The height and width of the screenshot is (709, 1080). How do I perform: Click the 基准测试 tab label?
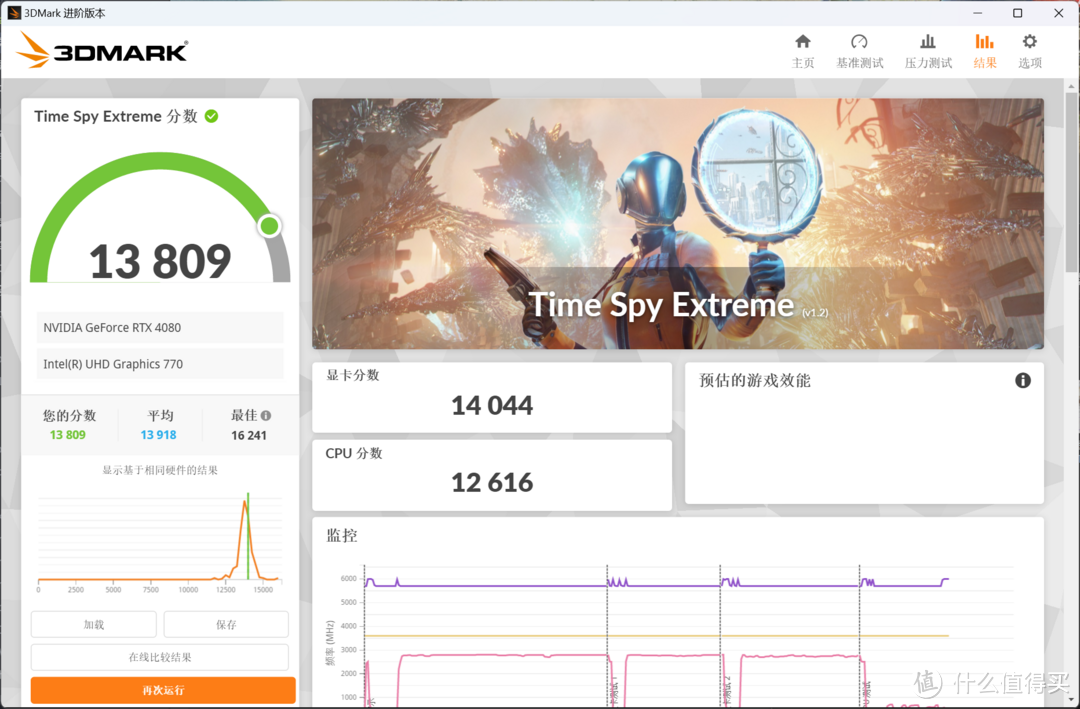(859, 63)
